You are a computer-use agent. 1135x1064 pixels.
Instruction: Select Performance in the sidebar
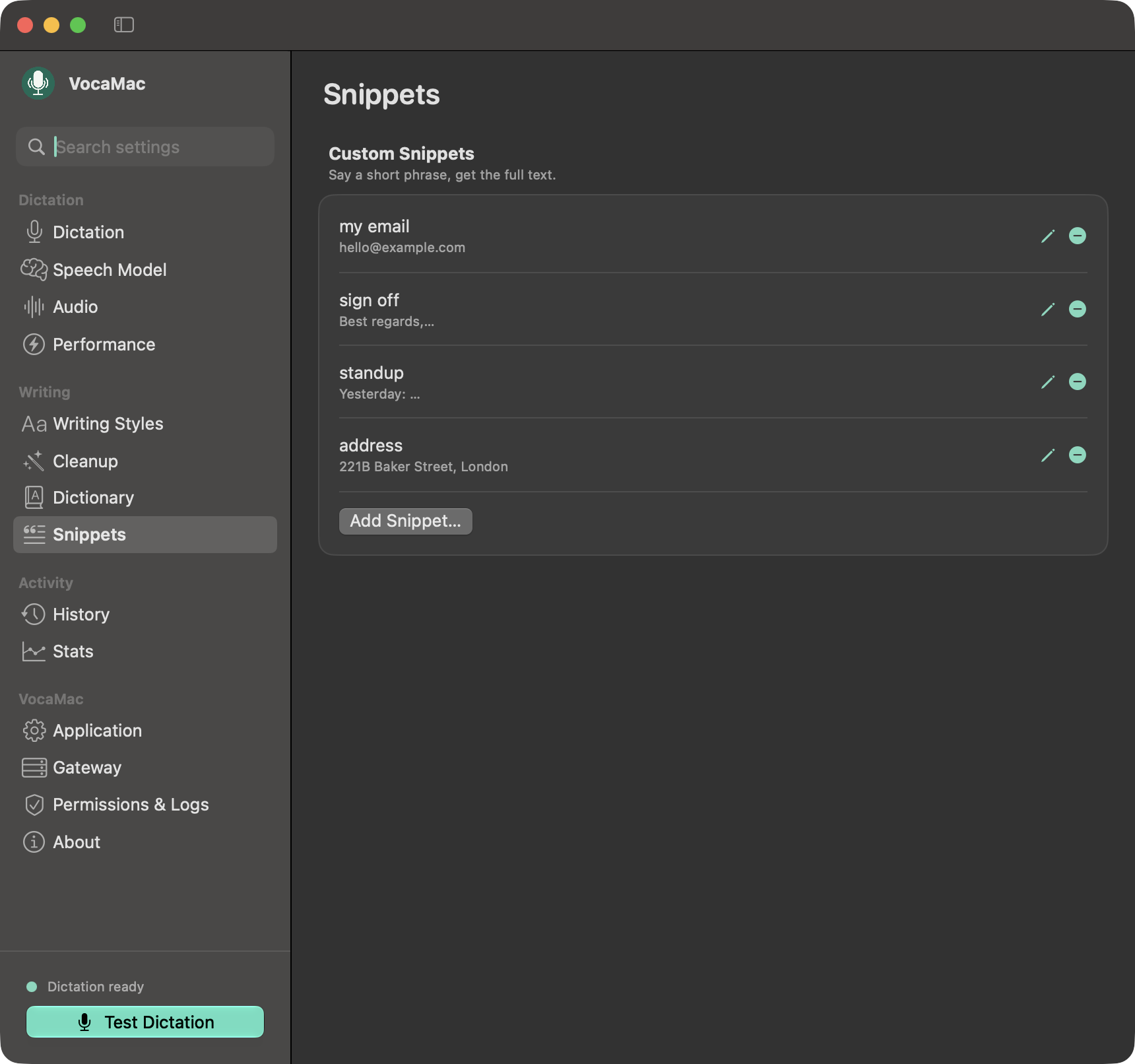[145, 345]
